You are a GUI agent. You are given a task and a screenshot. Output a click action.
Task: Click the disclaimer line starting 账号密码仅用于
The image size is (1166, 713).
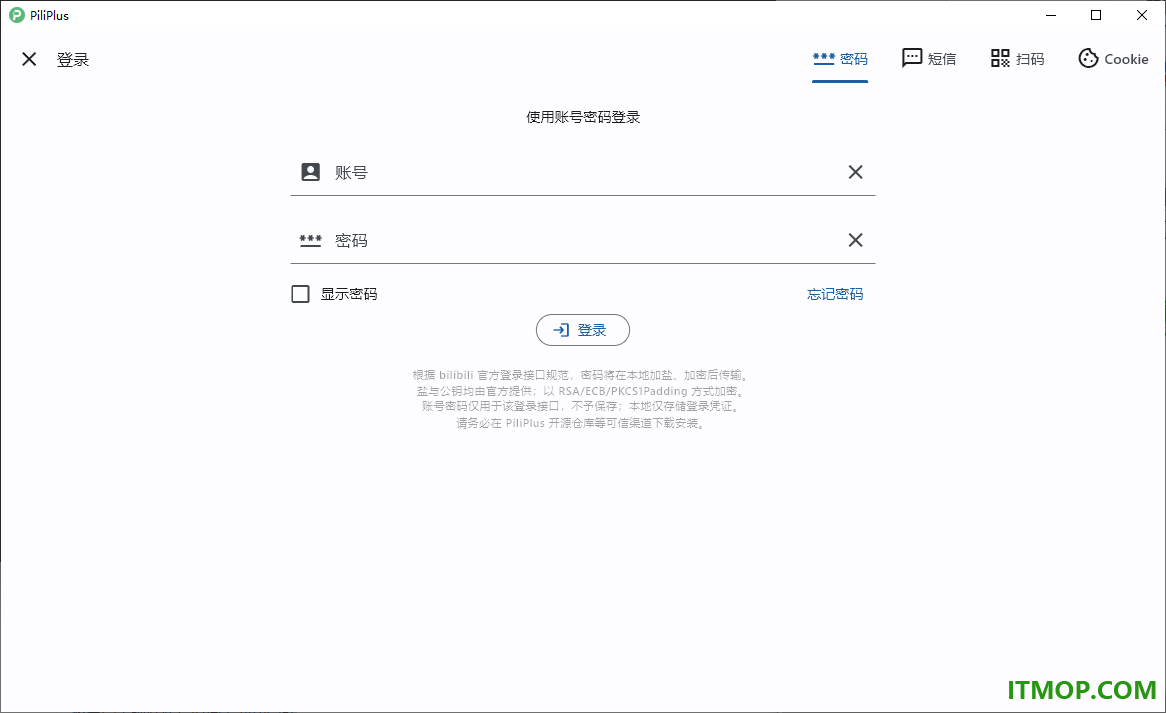point(582,407)
